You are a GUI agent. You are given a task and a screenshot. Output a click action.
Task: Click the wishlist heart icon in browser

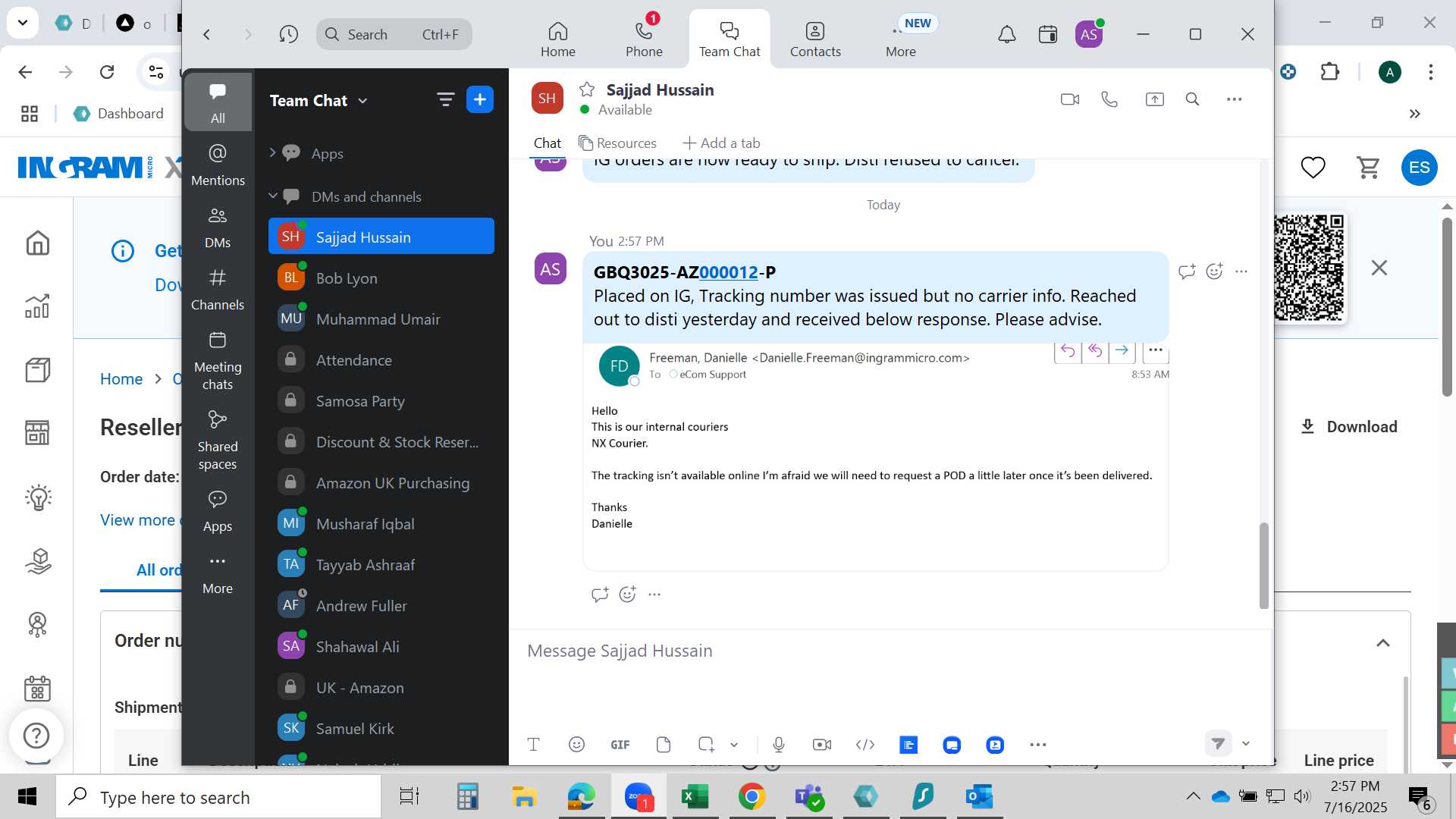[x=1313, y=167]
